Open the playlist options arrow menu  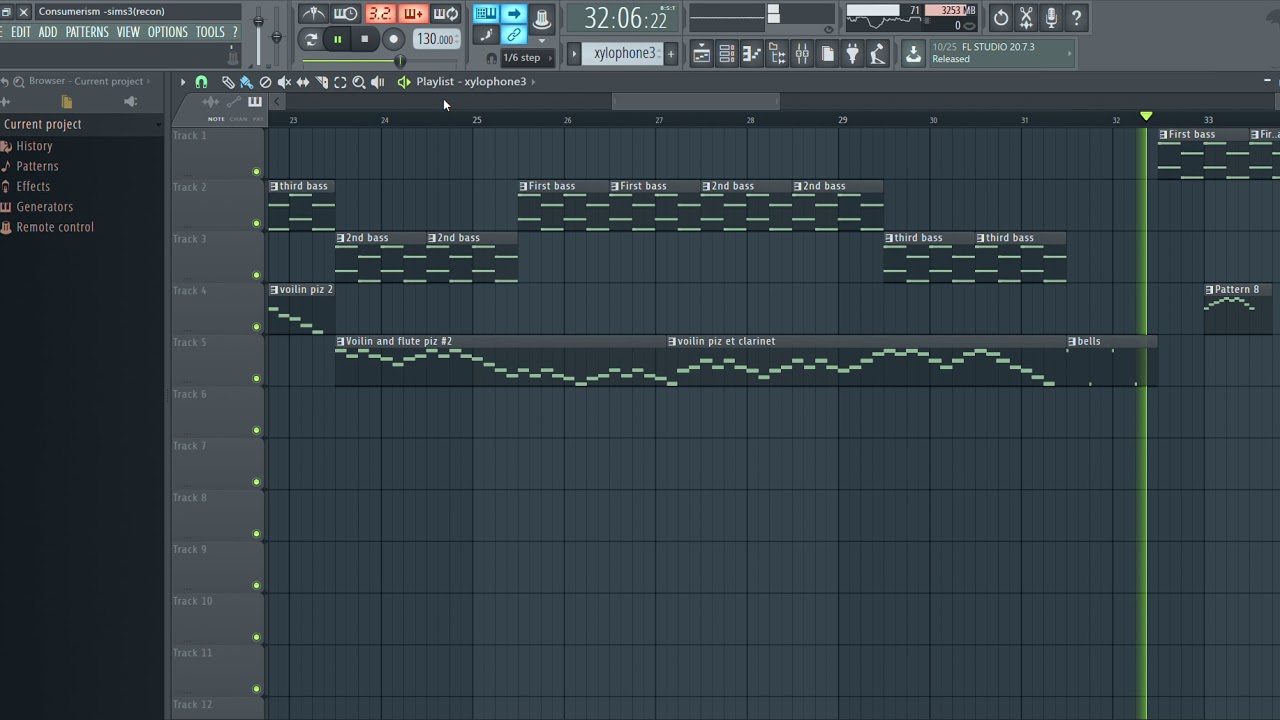point(182,82)
